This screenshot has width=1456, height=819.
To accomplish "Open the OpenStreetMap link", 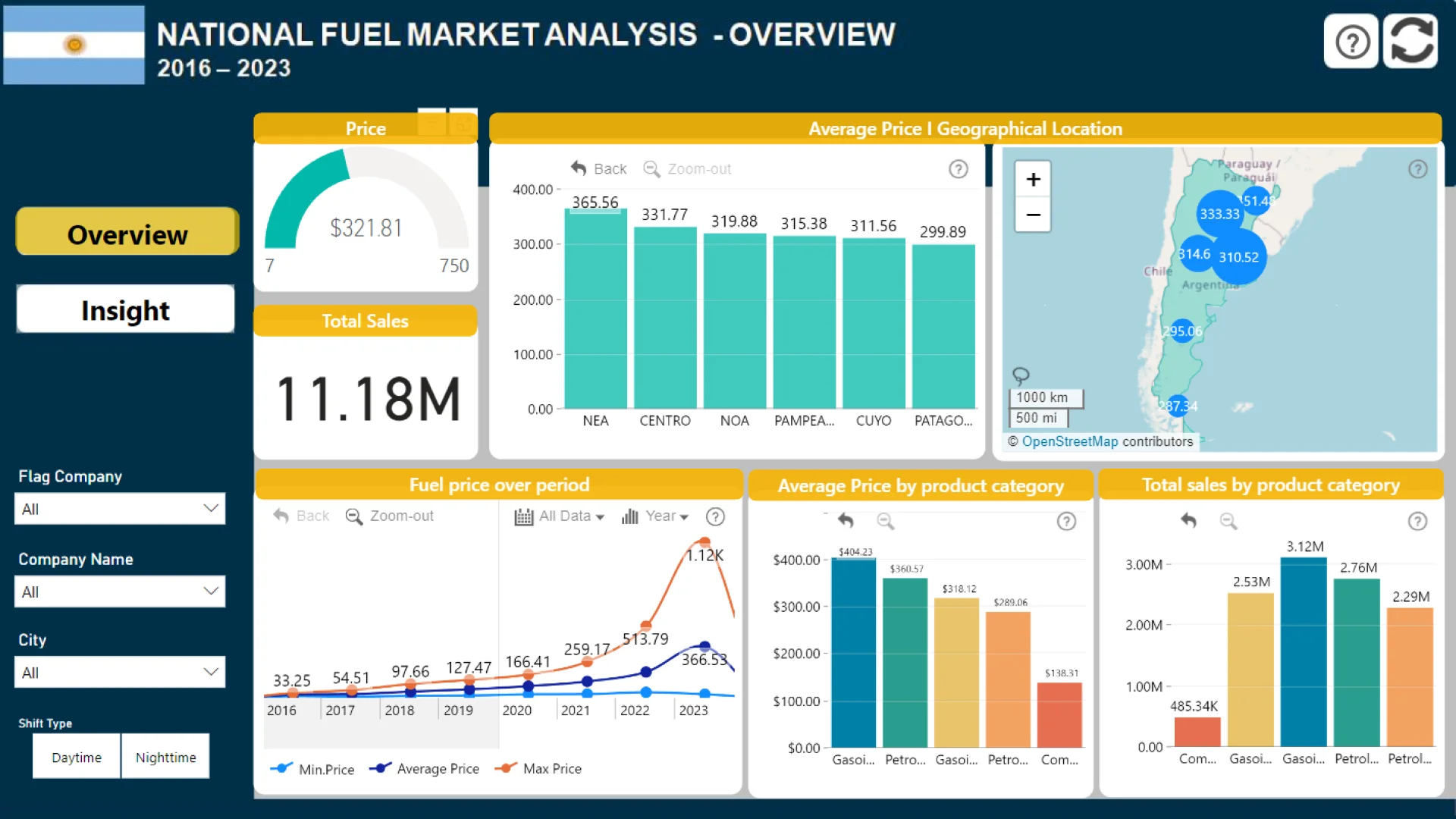I will (x=1069, y=441).
